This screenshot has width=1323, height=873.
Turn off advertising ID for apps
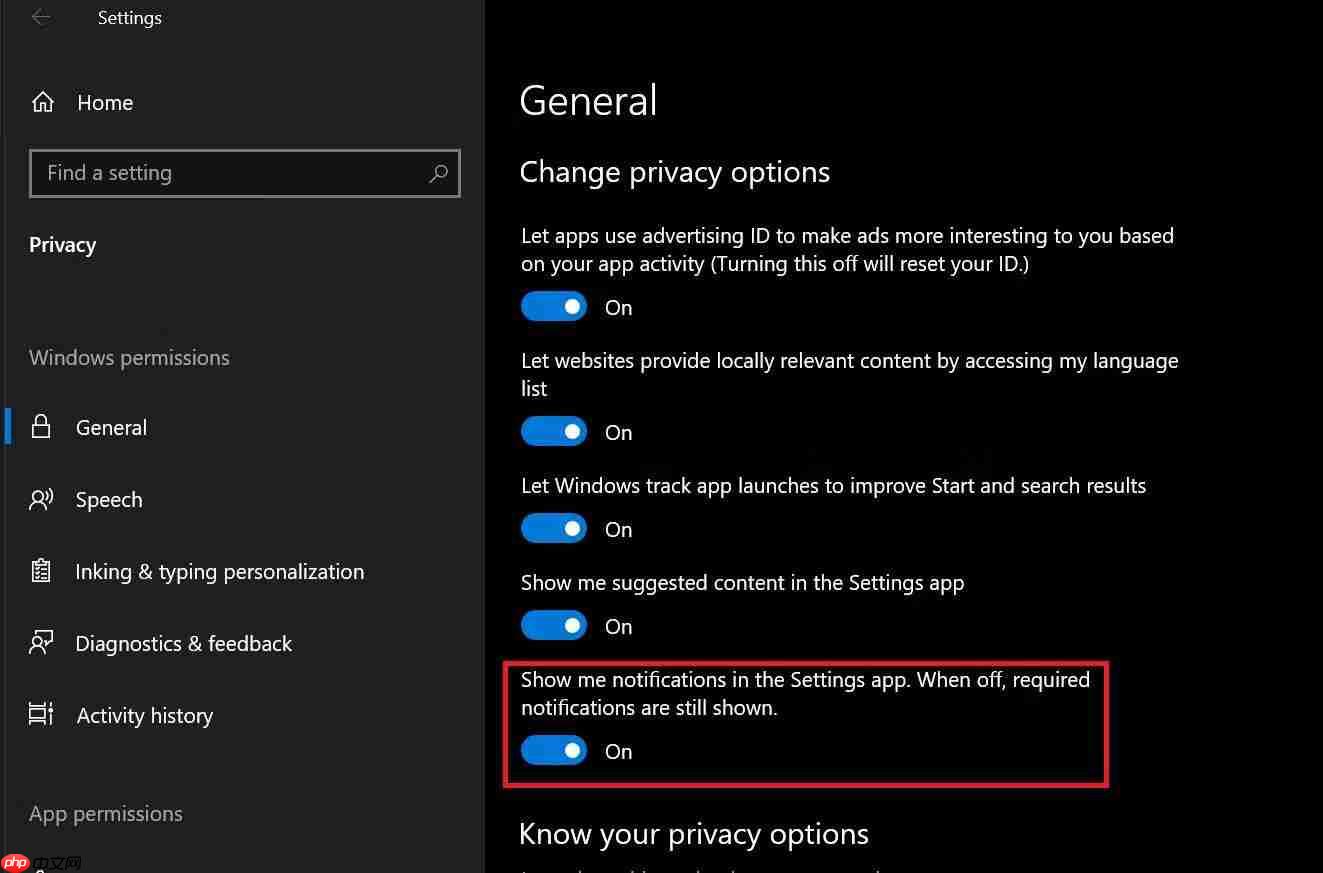(x=553, y=306)
